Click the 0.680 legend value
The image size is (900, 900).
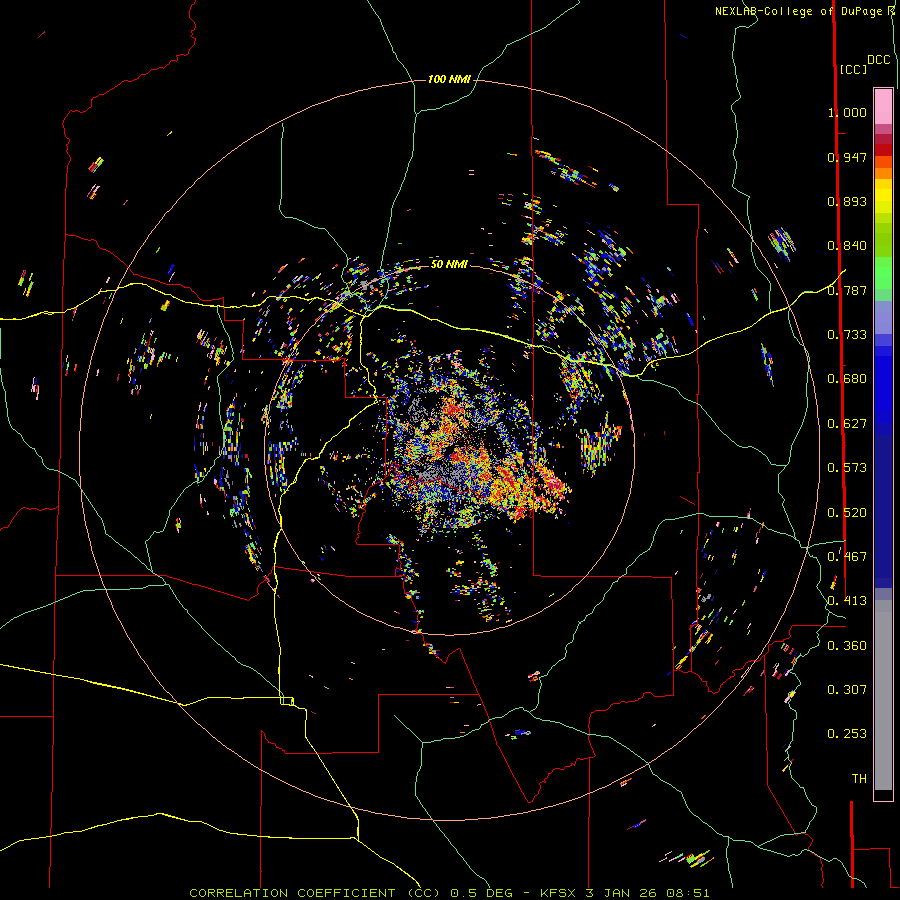(x=847, y=379)
